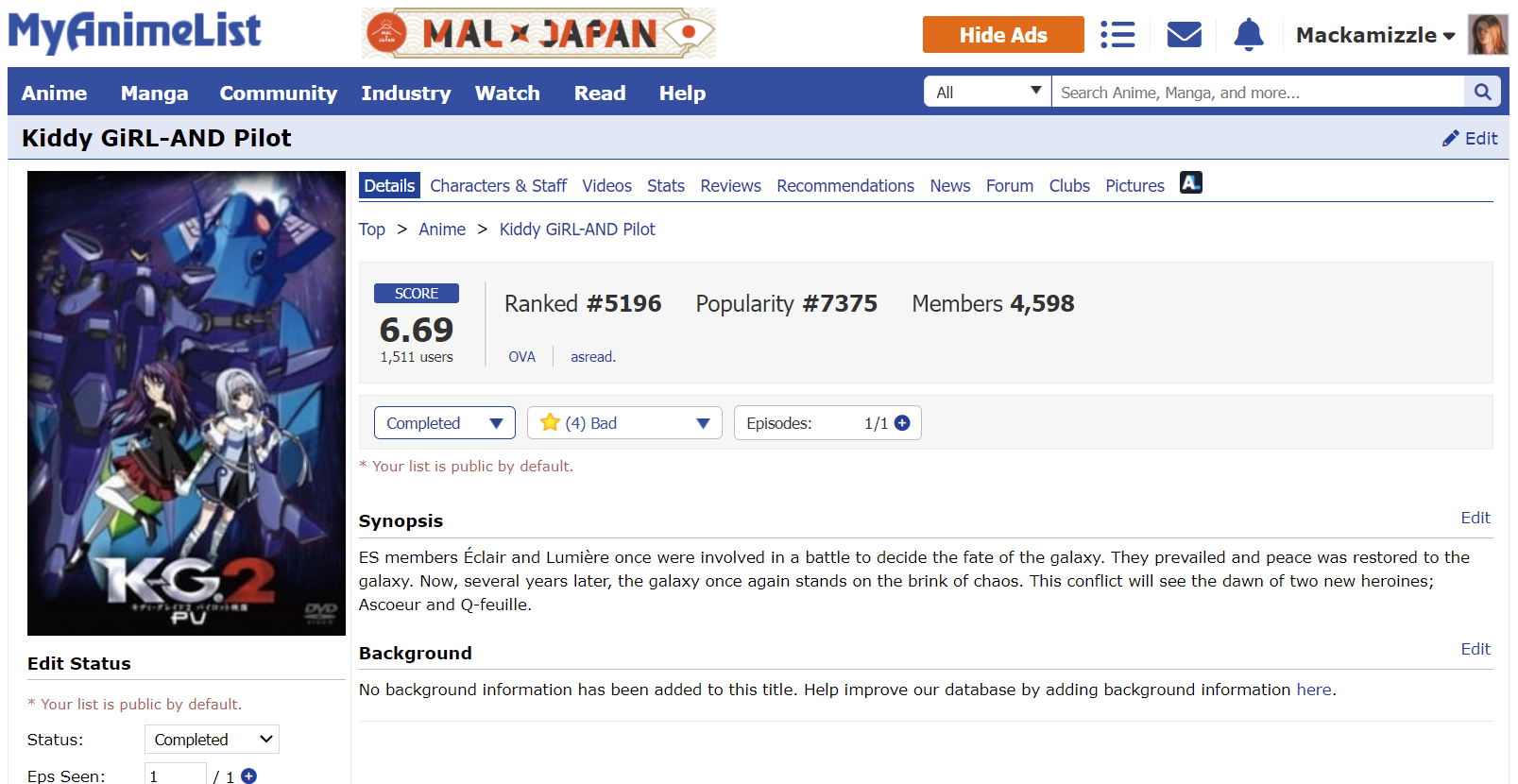Click the Popularity #7375 text
Screen dimensions: 1518x784
787,303
